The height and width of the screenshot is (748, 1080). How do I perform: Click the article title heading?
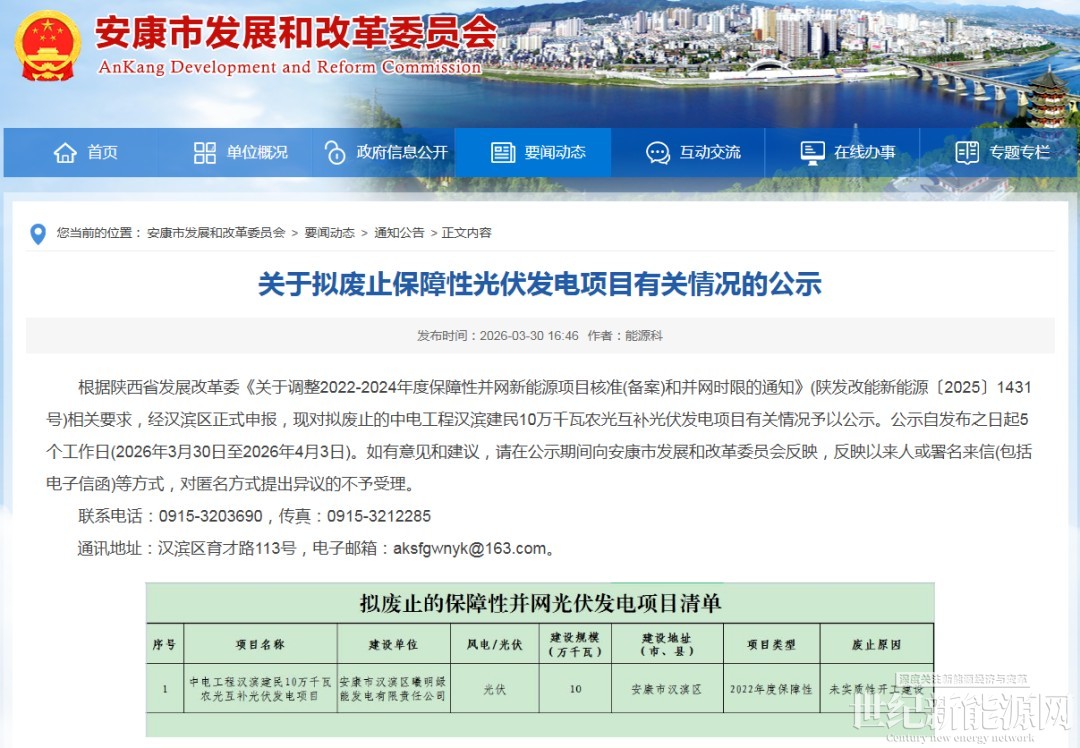click(x=540, y=285)
